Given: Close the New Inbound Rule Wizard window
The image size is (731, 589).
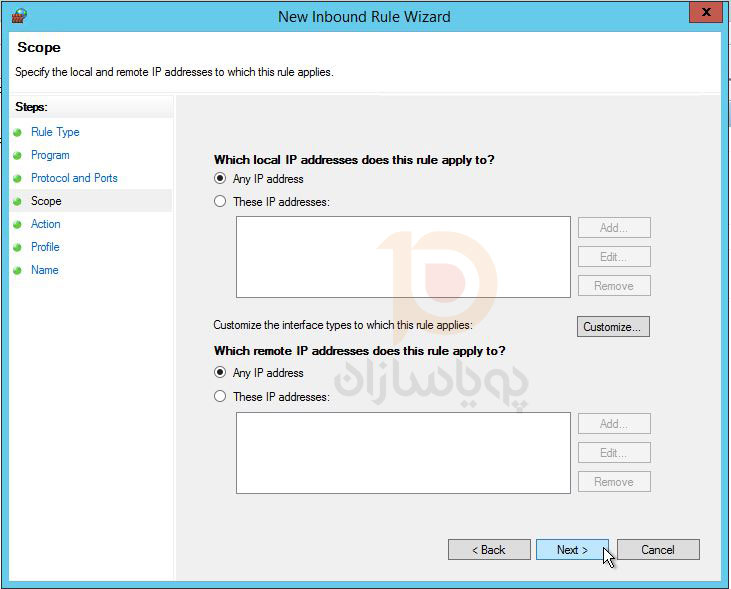Looking at the screenshot, I should [706, 13].
